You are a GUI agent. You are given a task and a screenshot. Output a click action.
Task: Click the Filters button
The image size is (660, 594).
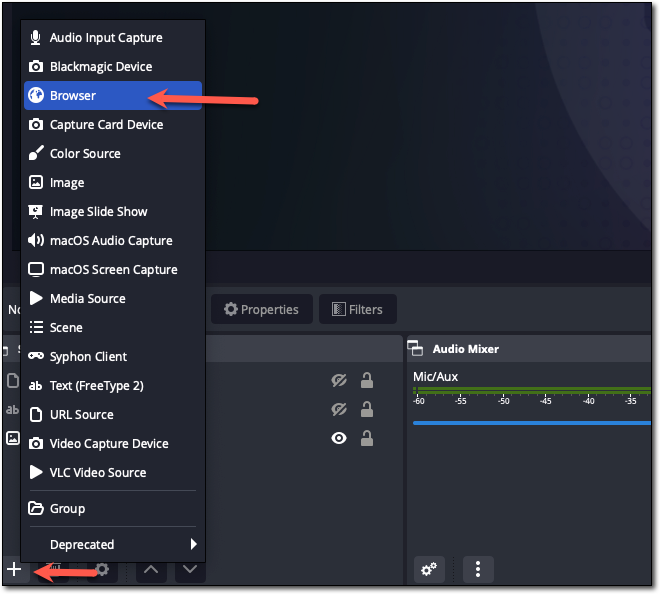click(x=357, y=309)
